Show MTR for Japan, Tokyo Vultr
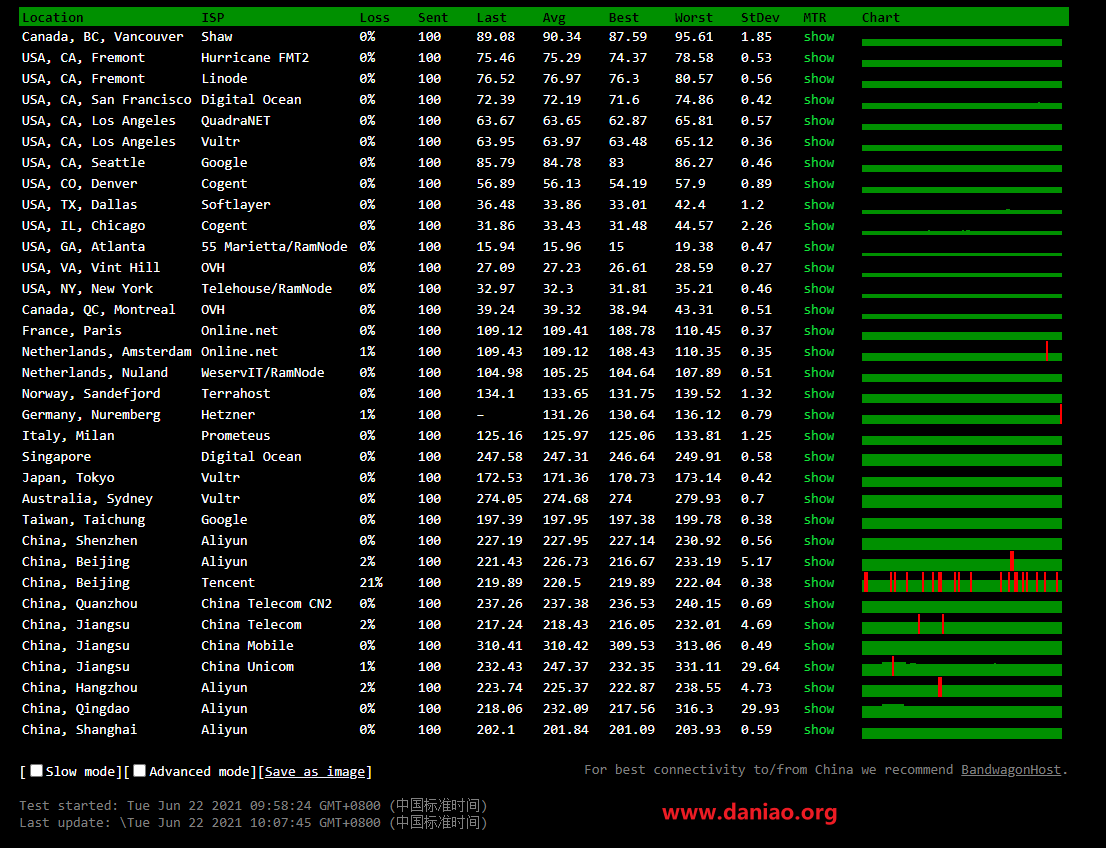This screenshot has width=1106, height=848. [x=819, y=478]
